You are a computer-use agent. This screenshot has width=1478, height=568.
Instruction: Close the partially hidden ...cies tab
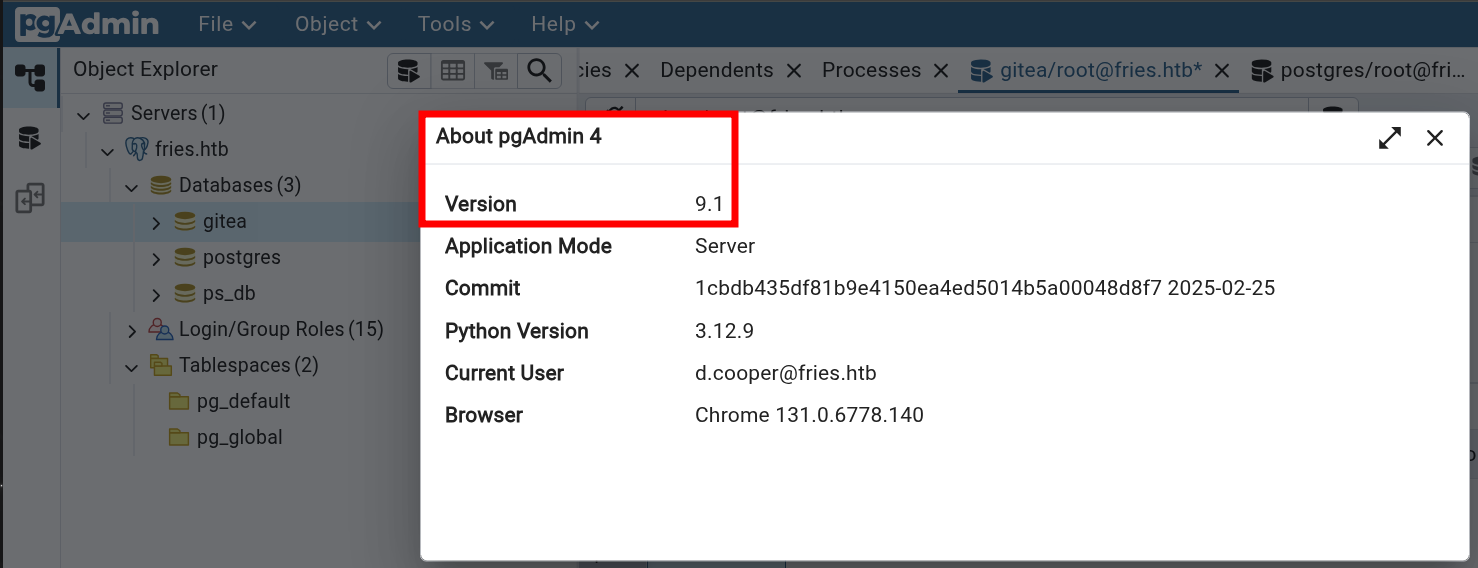[x=632, y=71]
